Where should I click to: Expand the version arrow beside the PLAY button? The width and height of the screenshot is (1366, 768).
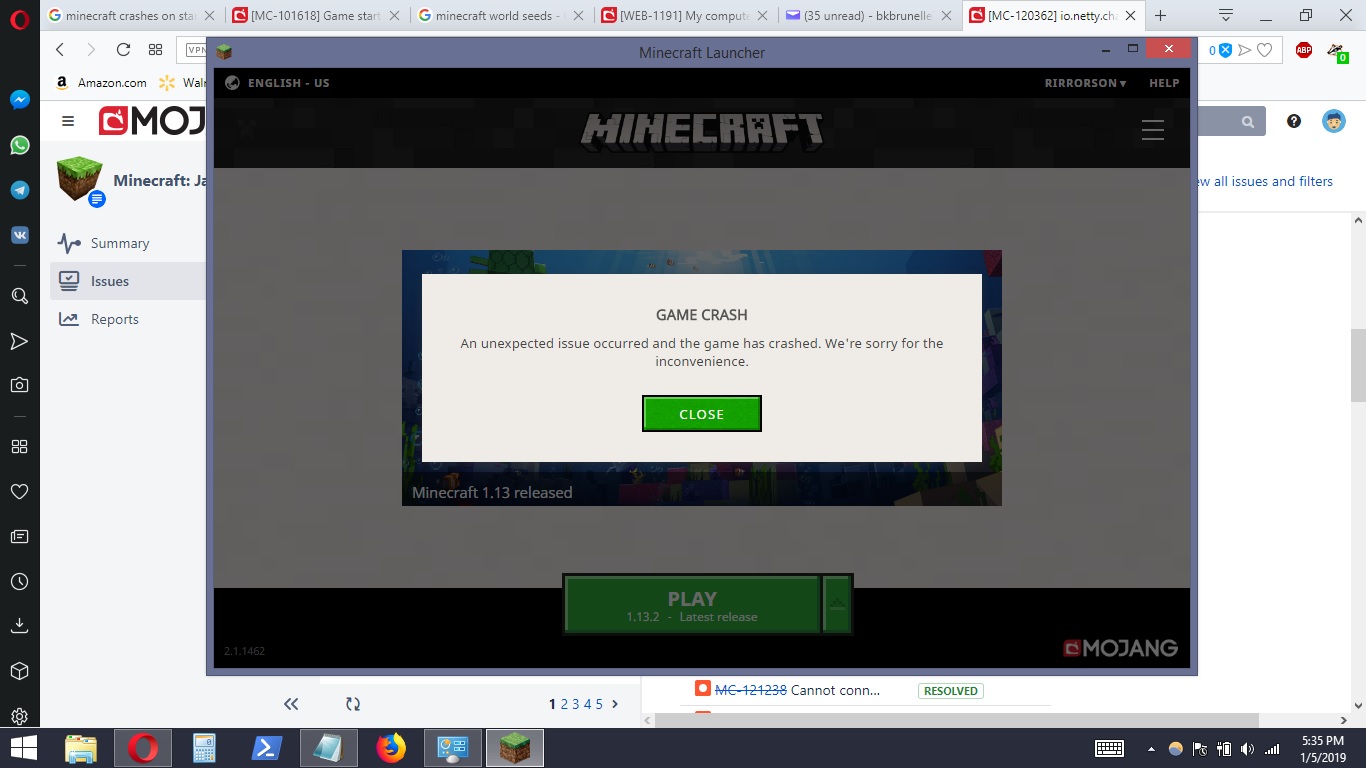[837, 604]
